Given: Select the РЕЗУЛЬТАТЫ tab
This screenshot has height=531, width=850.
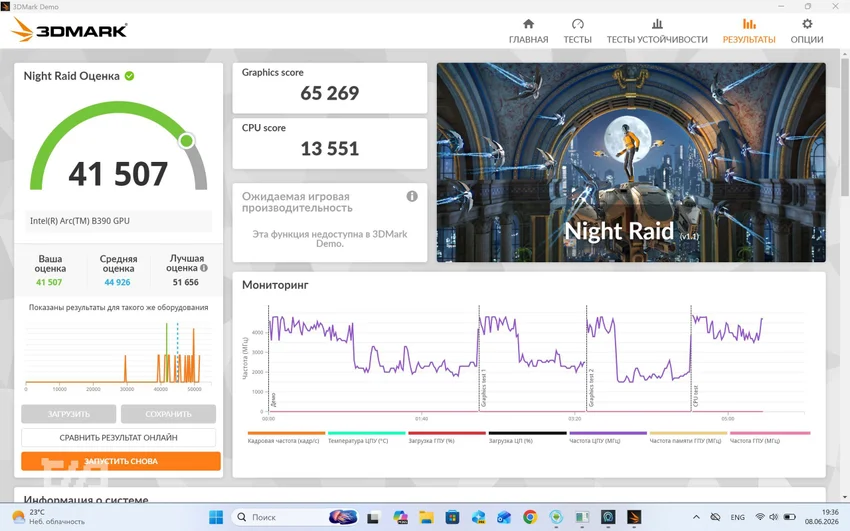Looking at the screenshot, I should 749,31.
